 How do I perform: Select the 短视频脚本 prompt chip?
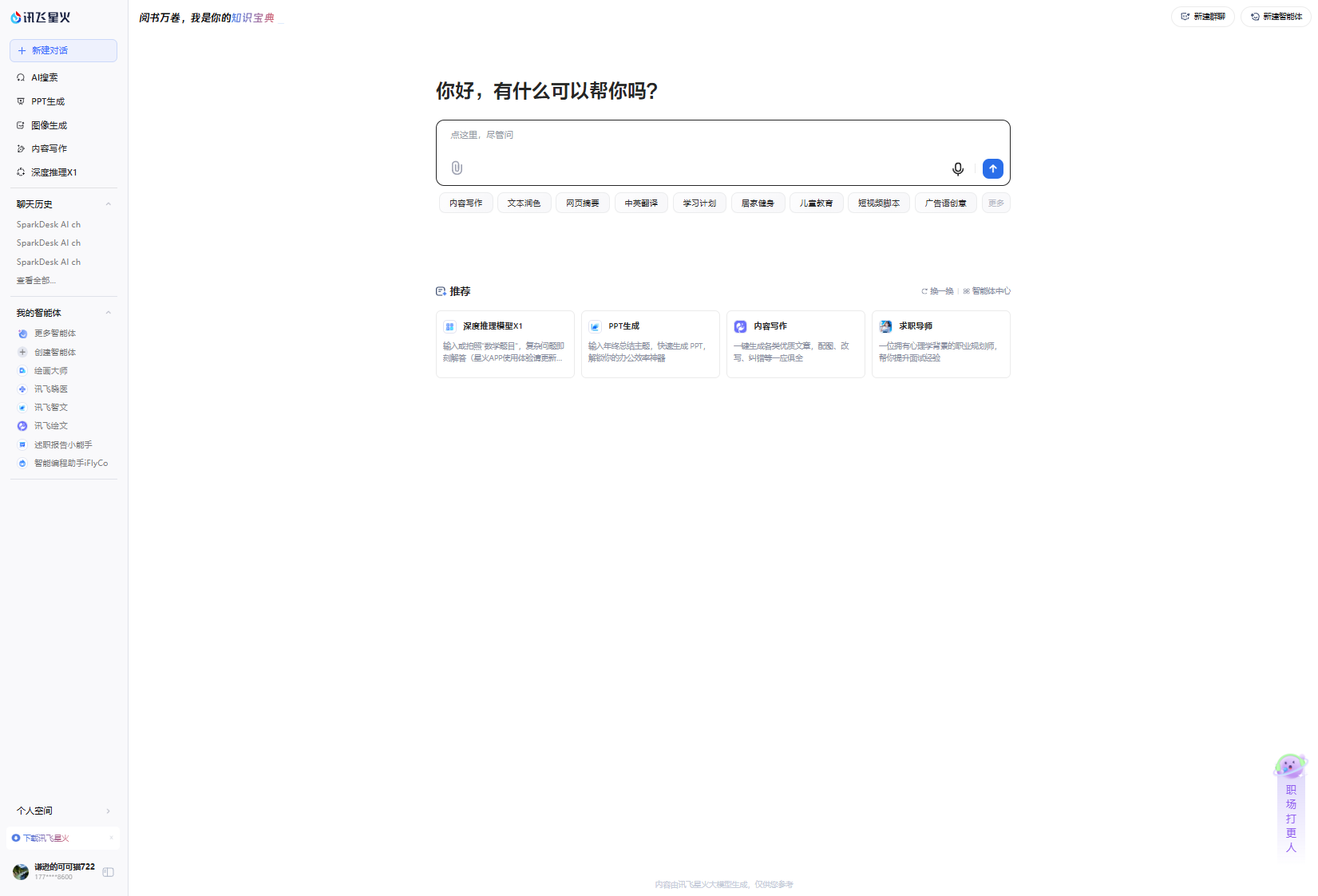[879, 203]
